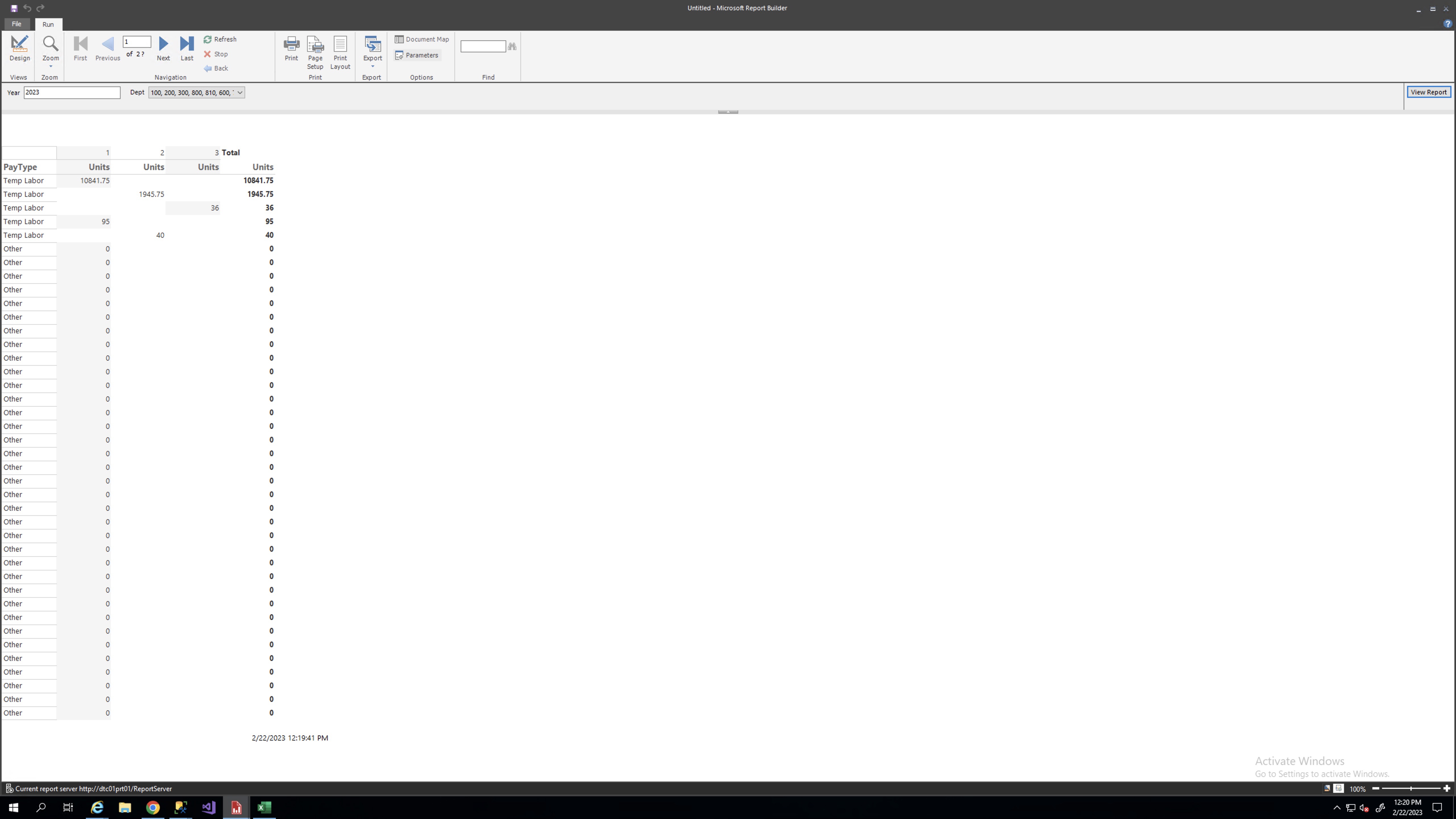
Task: Stop report rendering
Action: tap(216, 54)
